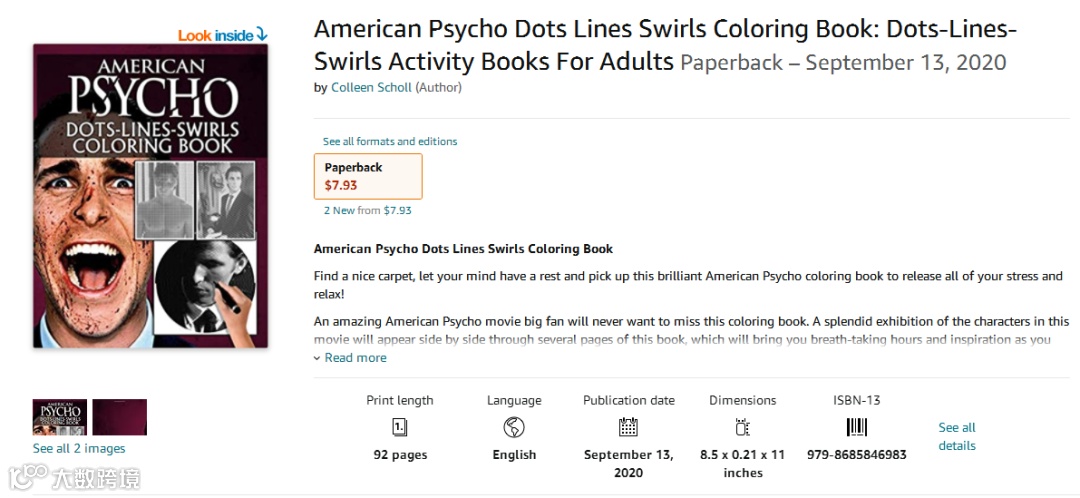Select the second dark red thumbnail
Image resolution: width=1080 pixels, height=498 pixels.
click(120, 417)
